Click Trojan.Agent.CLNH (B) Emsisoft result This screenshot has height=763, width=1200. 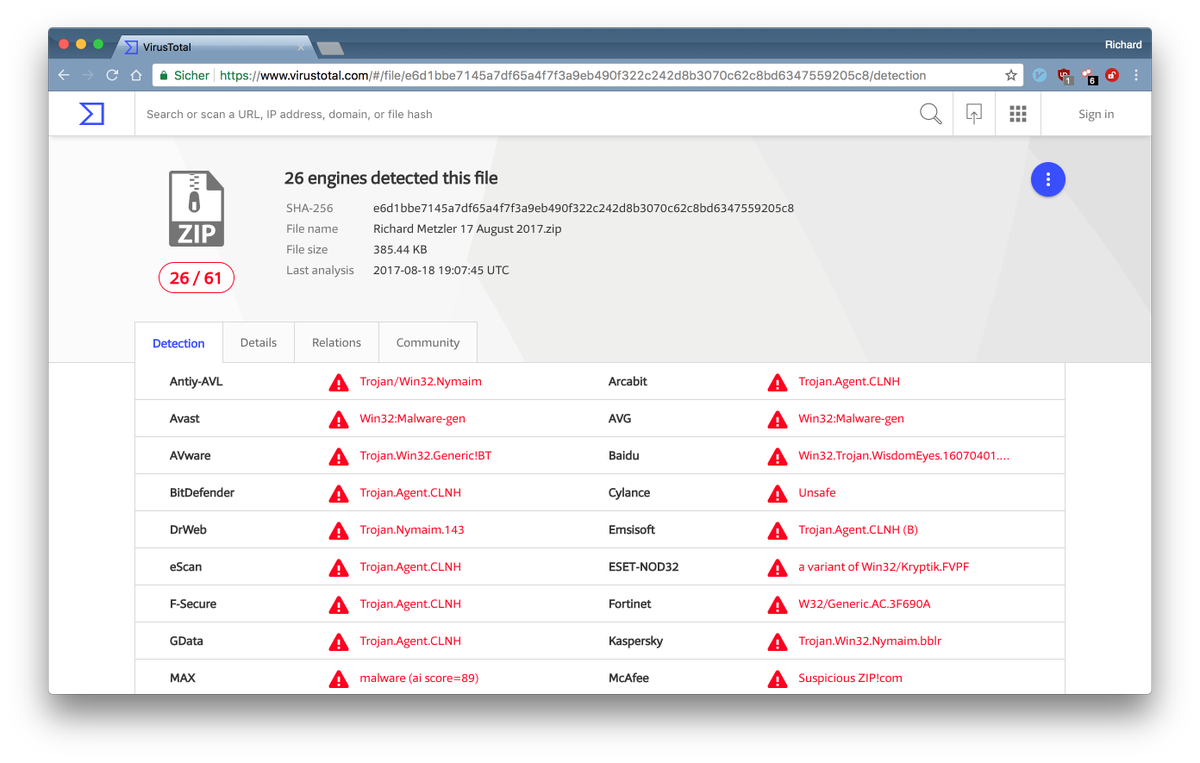pos(858,529)
